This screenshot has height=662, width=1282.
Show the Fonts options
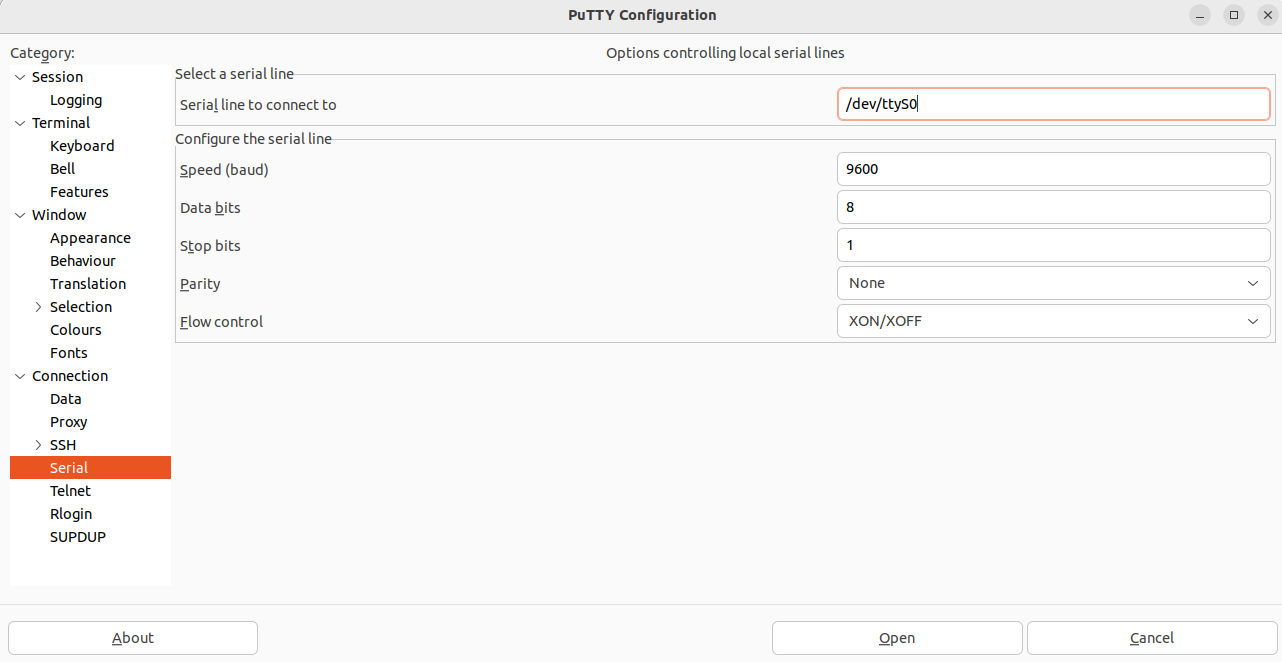point(69,353)
